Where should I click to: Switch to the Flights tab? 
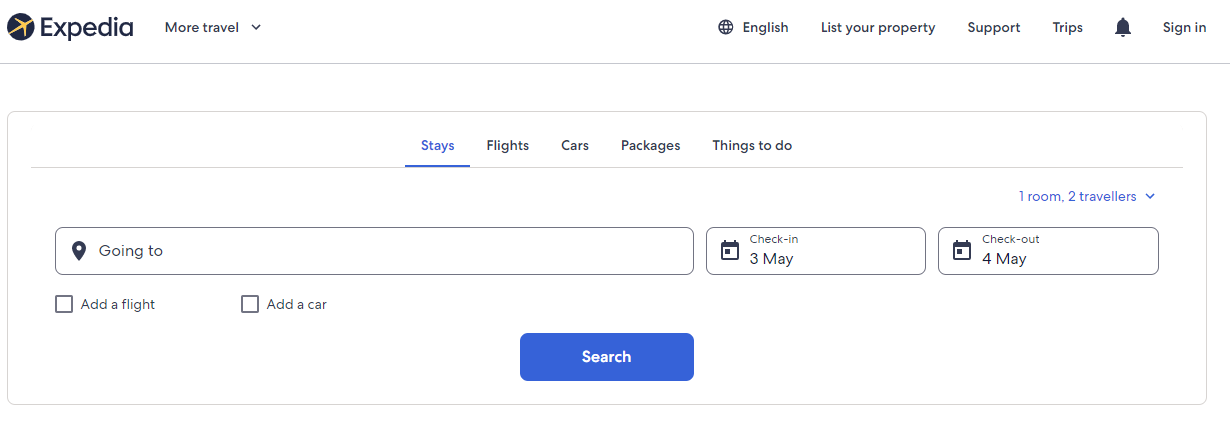[508, 146]
